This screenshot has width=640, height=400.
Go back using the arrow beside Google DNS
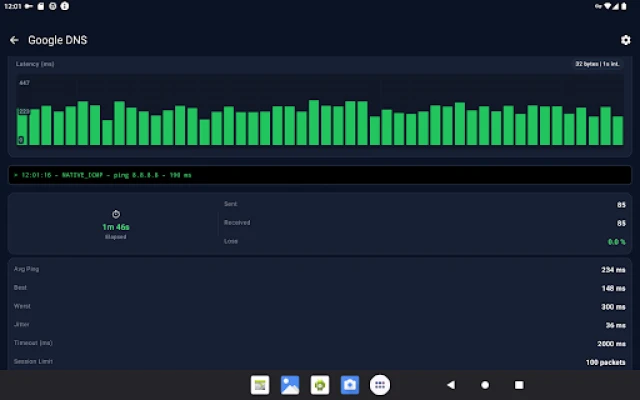click(x=14, y=40)
